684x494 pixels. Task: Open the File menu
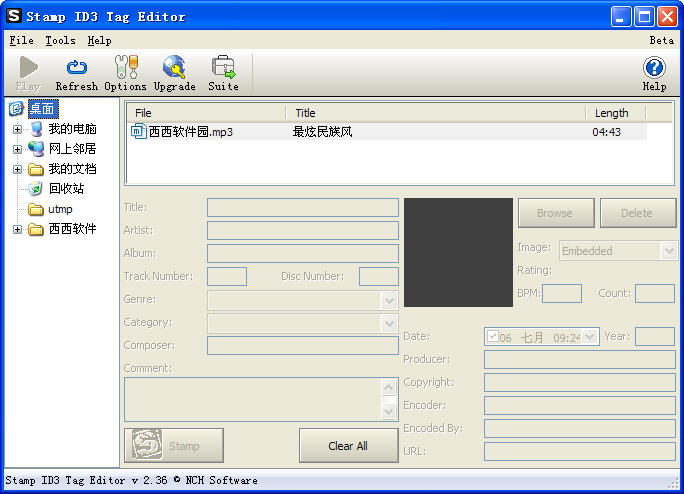coord(22,41)
